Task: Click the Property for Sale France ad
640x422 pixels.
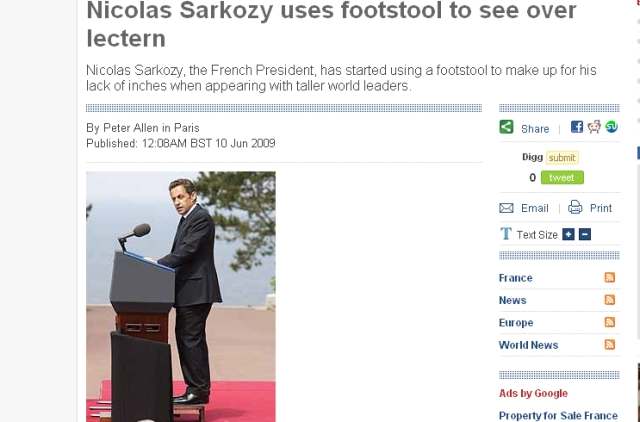Action: (557, 415)
